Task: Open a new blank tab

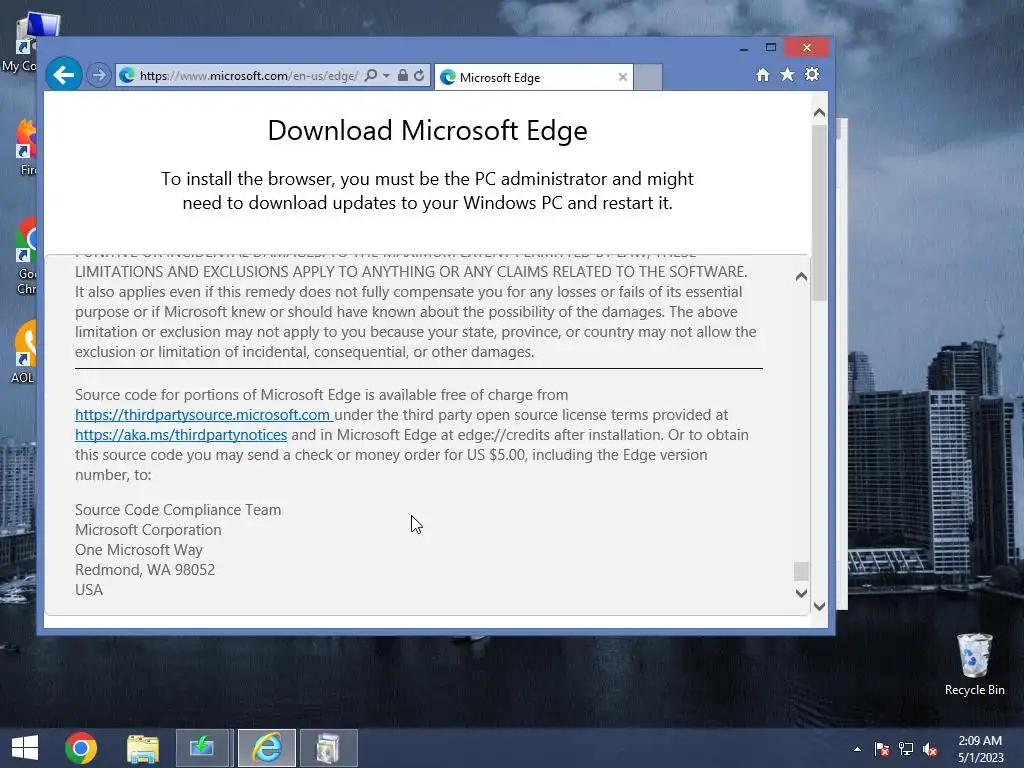Action: [x=648, y=77]
